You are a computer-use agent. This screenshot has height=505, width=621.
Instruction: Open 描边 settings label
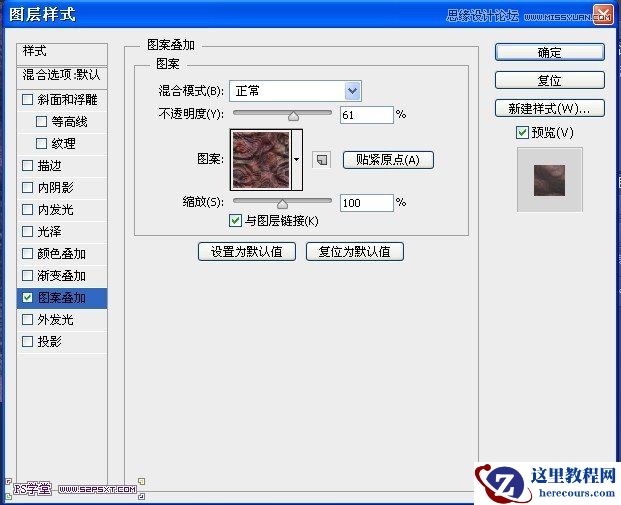tap(50, 165)
